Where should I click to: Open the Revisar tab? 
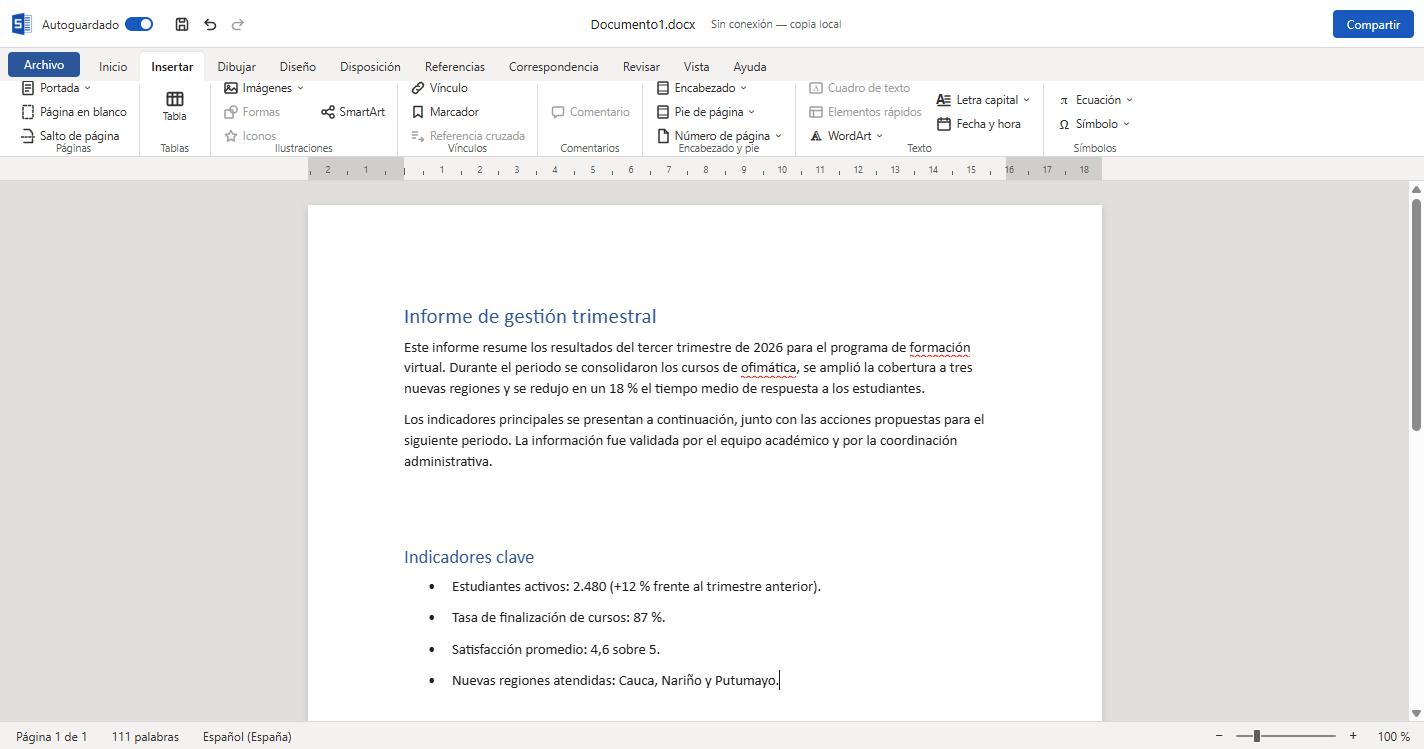click(641, 67)
